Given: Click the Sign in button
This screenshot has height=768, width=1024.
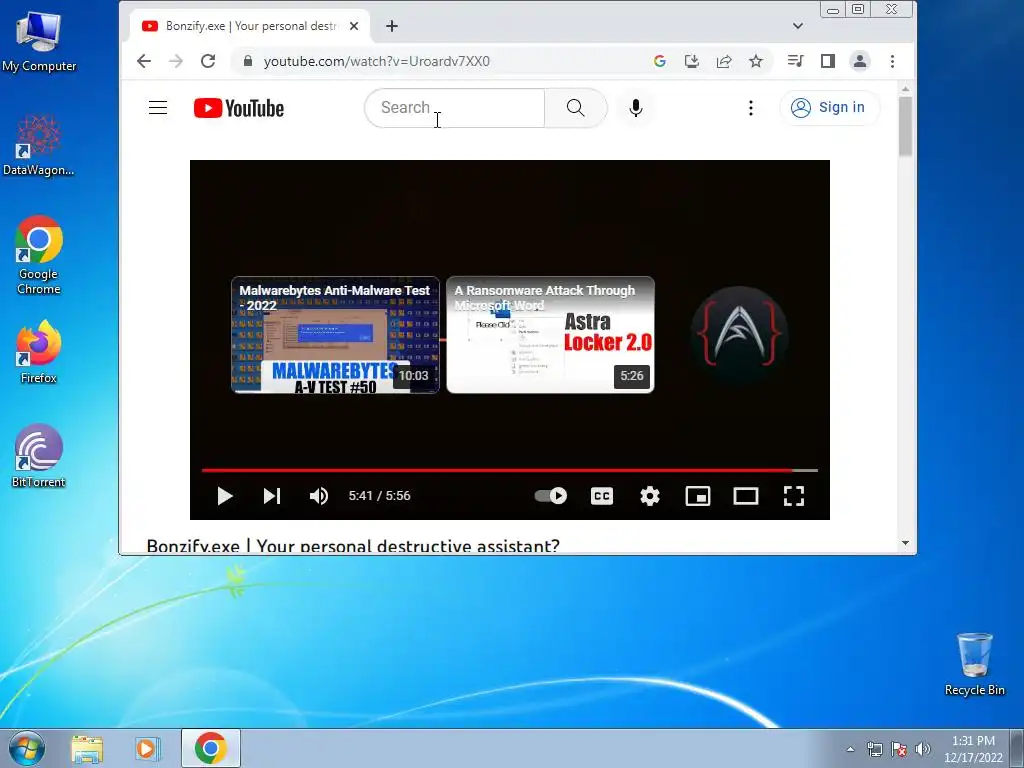Looking at the screenshot, I should tap(829, 108).
